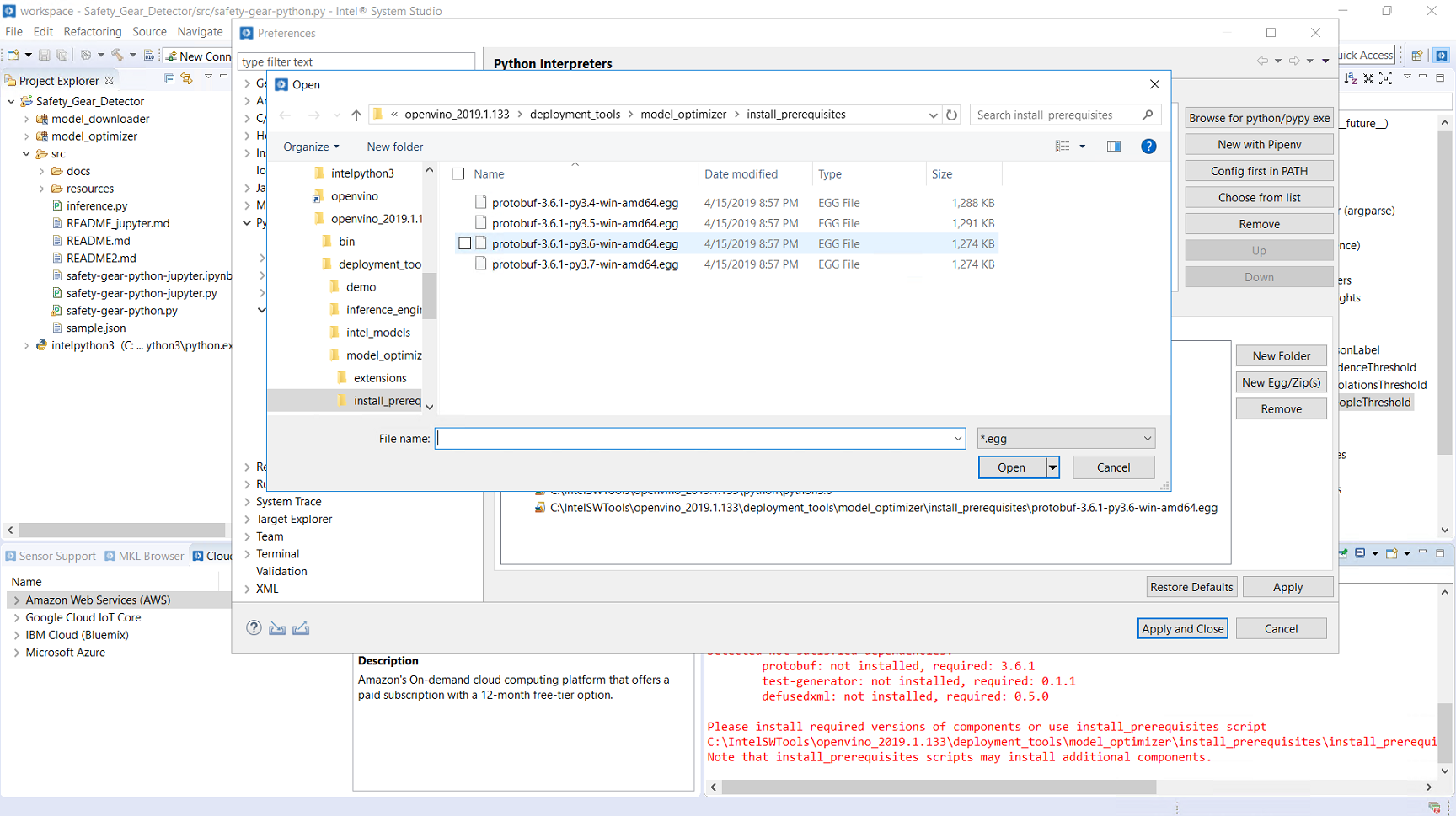Image resolution: width=1456 pixels, height=816 pixels.
Task: Sort files by Date modified column
Action: (x=741, y=174)
